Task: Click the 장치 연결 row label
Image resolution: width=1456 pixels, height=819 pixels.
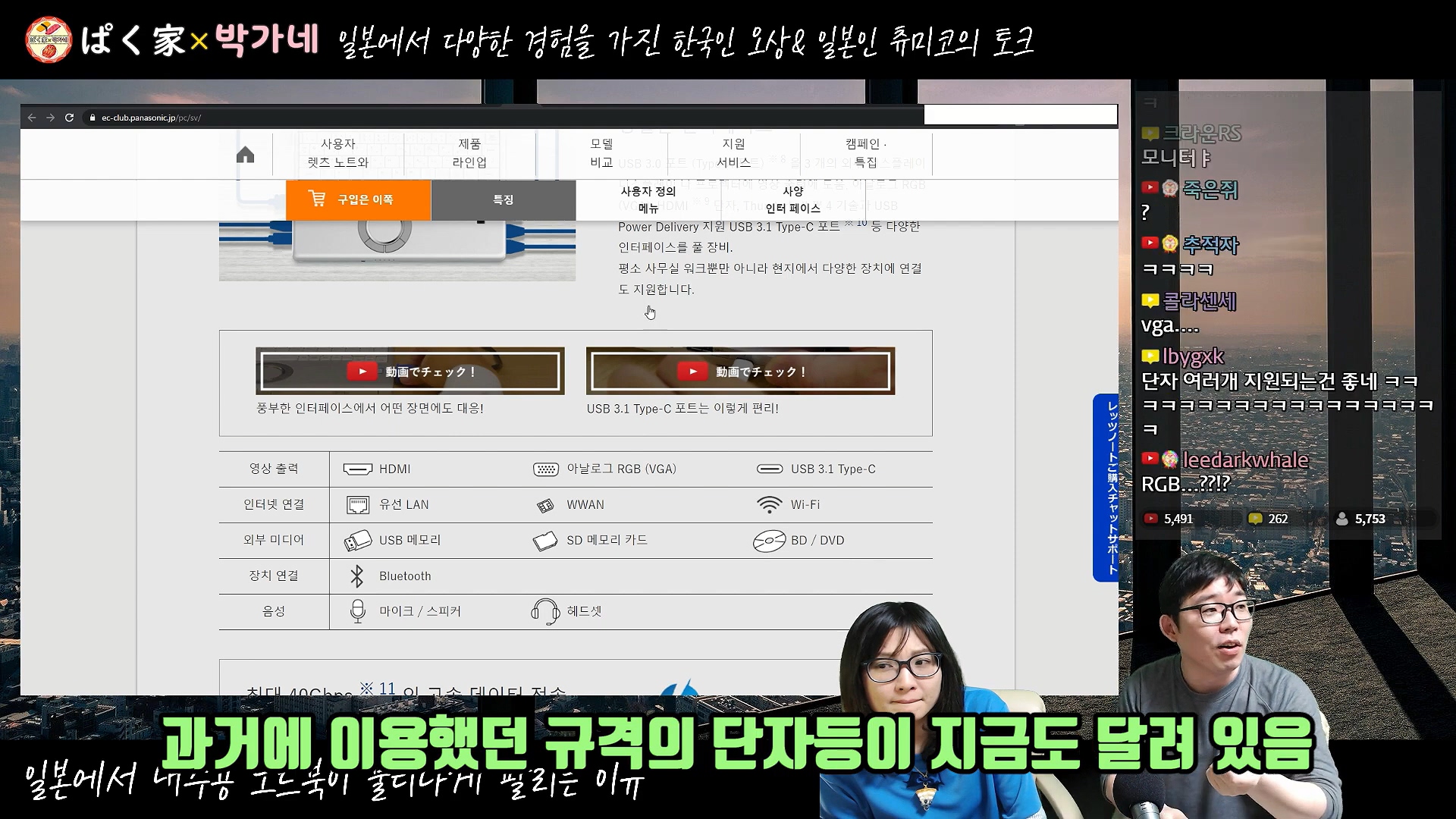Action: [274, 576]
